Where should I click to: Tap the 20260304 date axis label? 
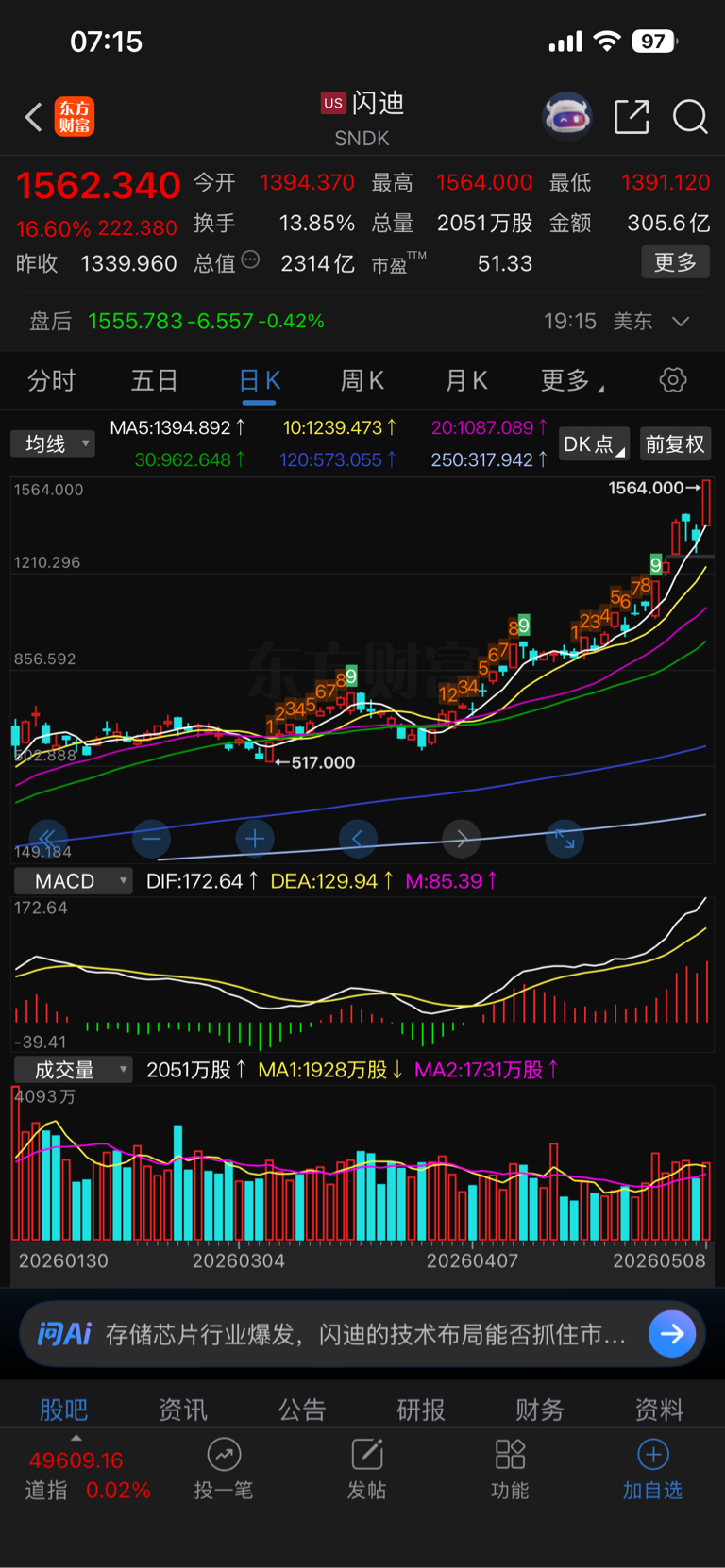coord(238,1260)
